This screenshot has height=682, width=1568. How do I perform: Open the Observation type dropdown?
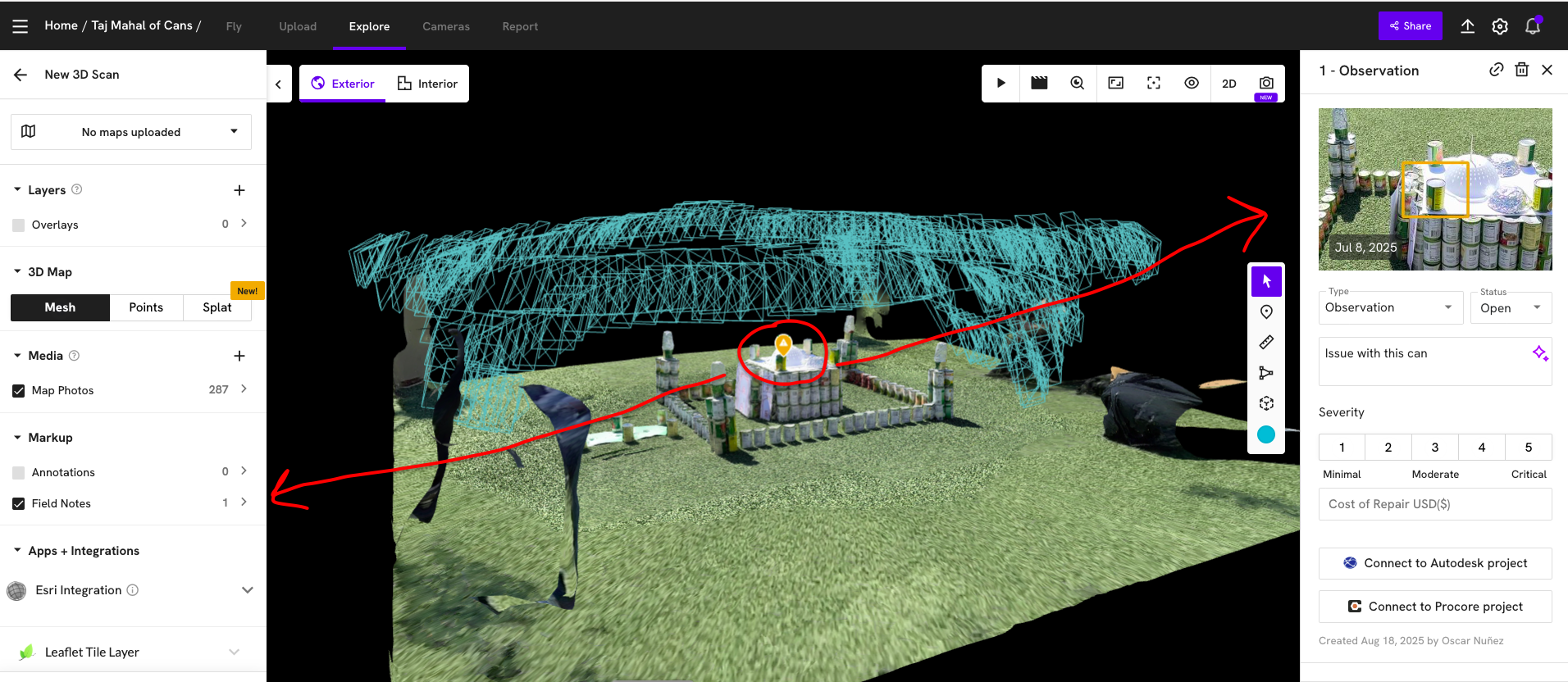pos(1390,307)
